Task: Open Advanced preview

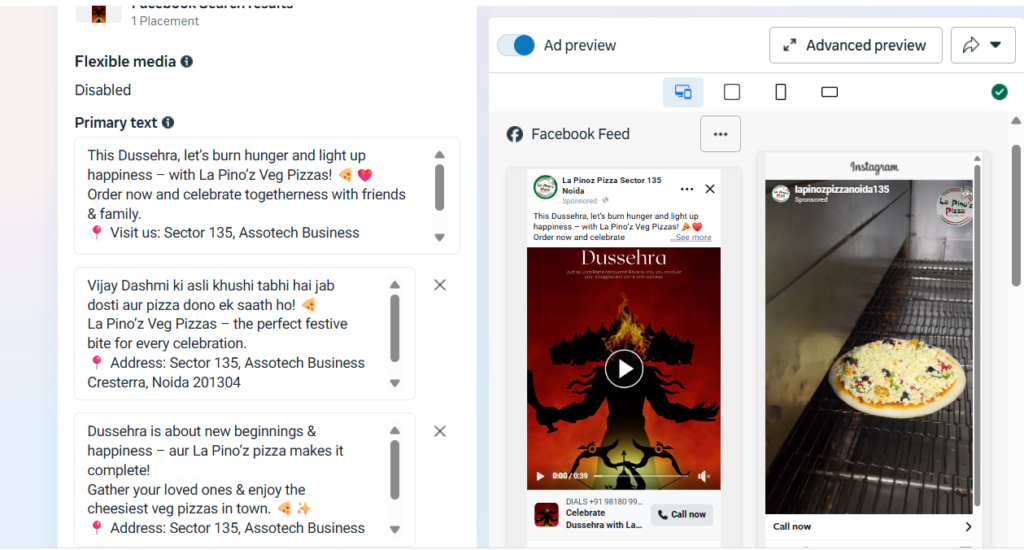Action: tap(855, 45)
